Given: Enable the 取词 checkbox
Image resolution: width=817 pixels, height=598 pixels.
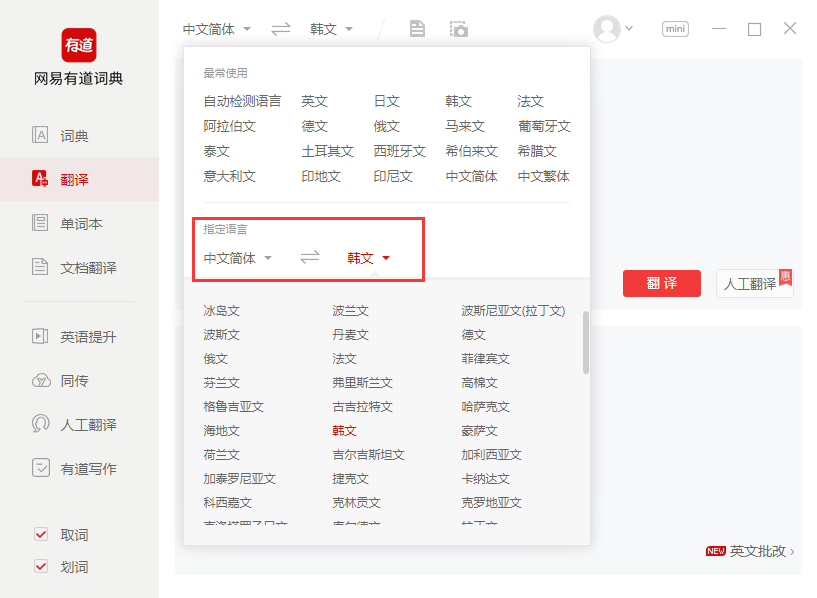Looking at the screenshot, I should coord(39,534).
